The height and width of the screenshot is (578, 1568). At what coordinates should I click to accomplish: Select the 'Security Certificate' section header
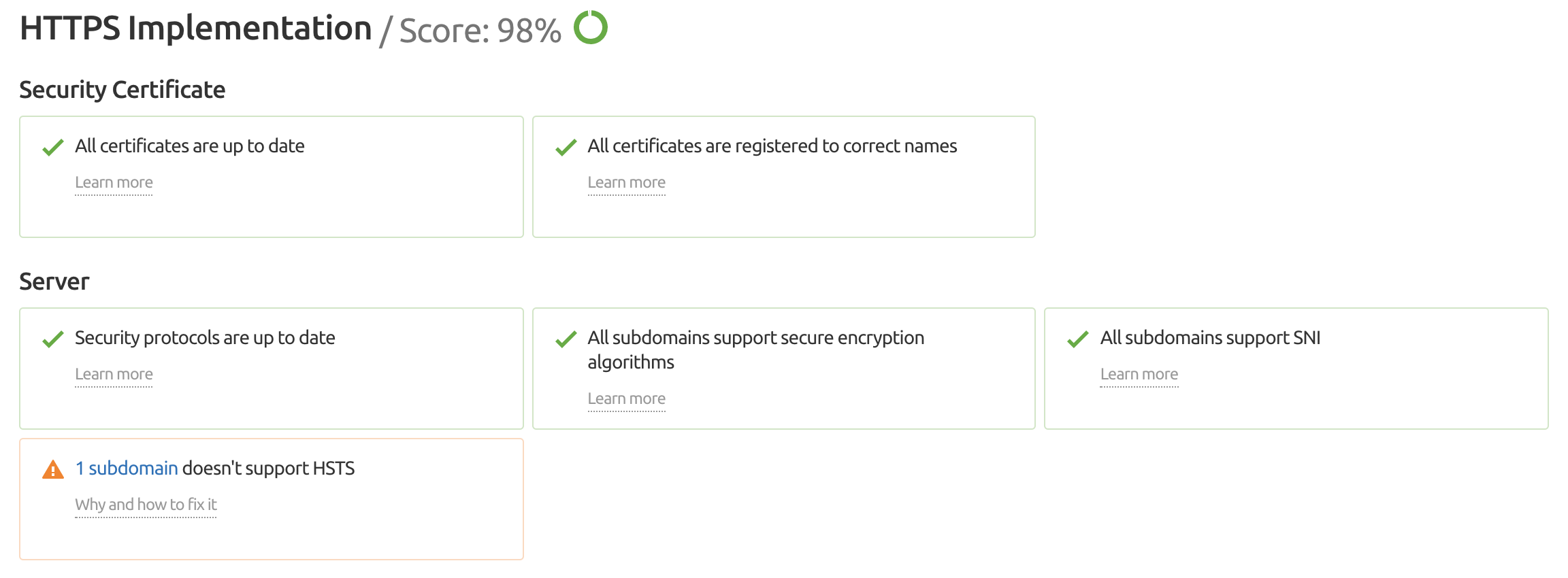pos(122,89)
